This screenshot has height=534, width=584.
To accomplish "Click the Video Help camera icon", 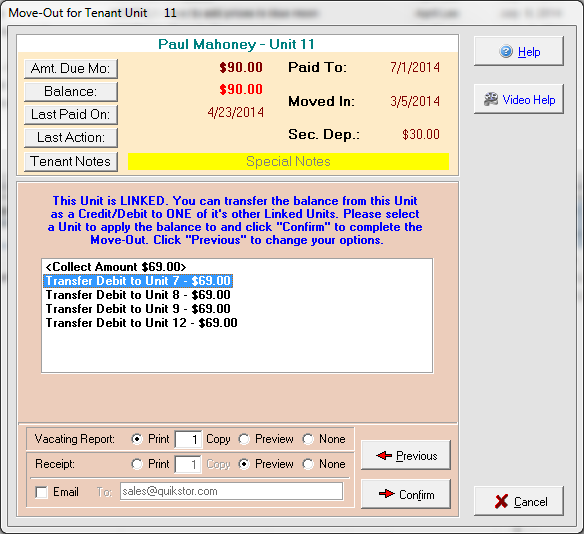I will pos(491,99).
